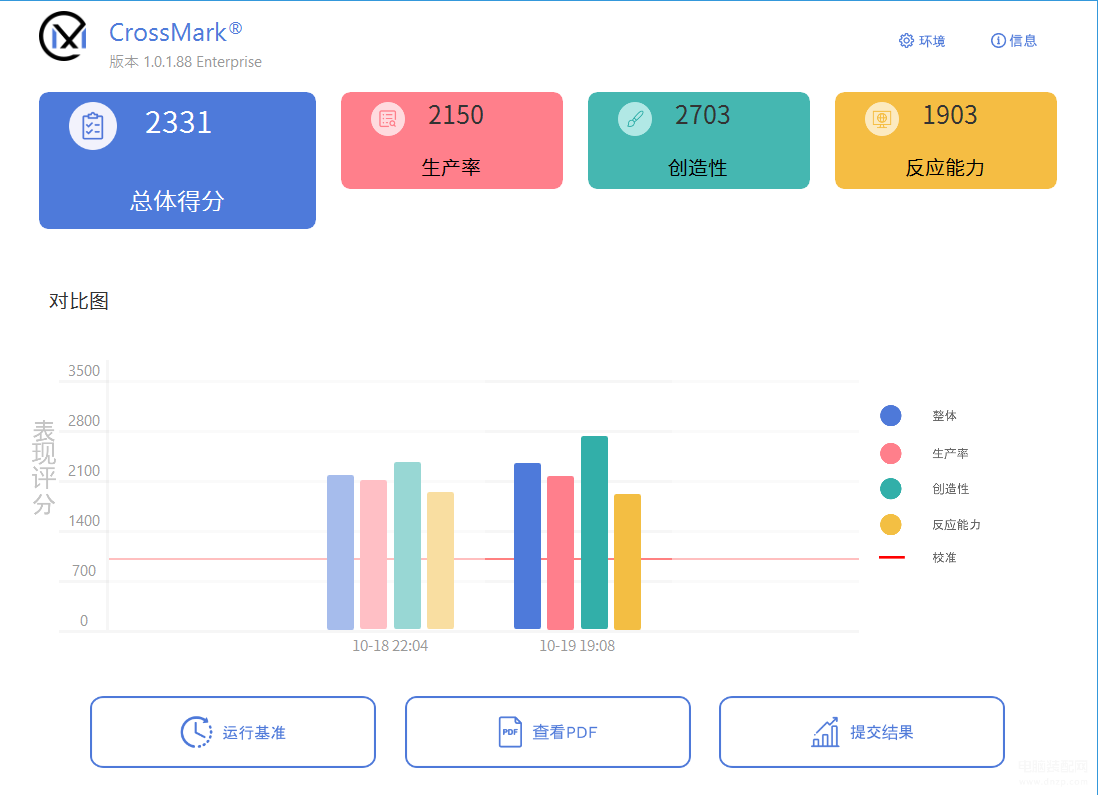
Task: Click the clipboard icon on overall score card
Action: tap(92, 126)
